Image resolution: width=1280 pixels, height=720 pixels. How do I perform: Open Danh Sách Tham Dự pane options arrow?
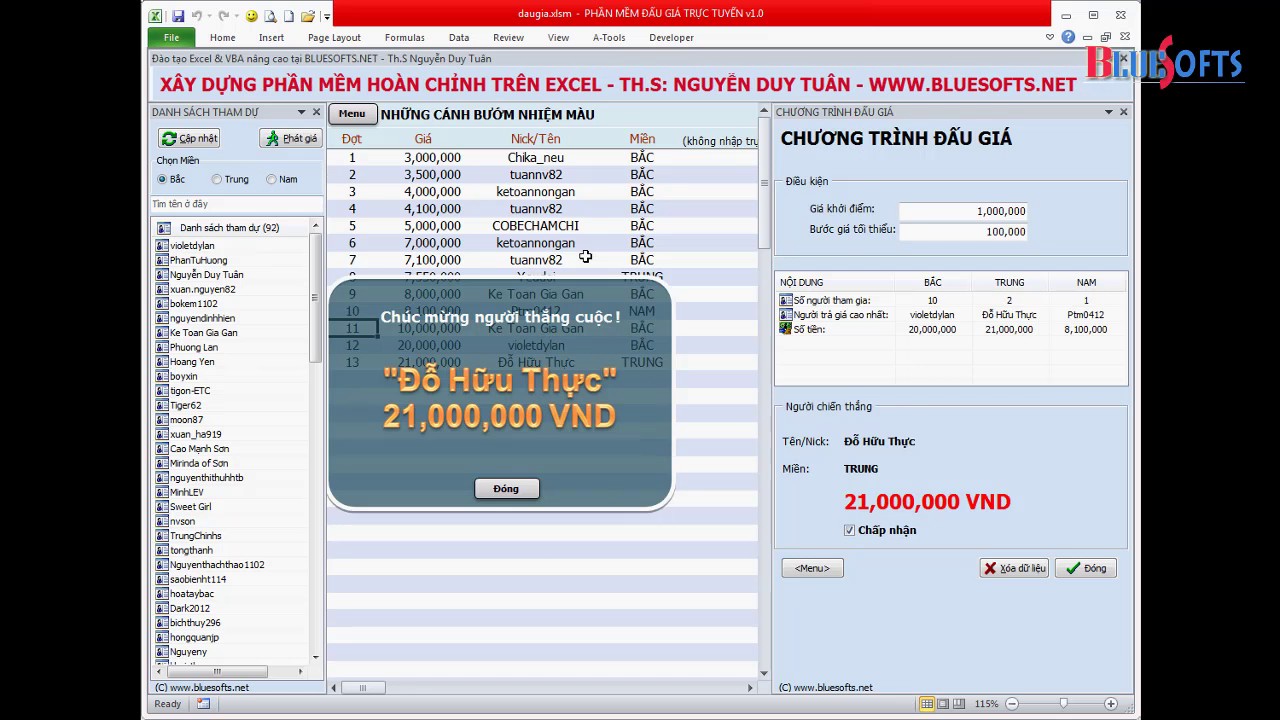tap(301, 112)
